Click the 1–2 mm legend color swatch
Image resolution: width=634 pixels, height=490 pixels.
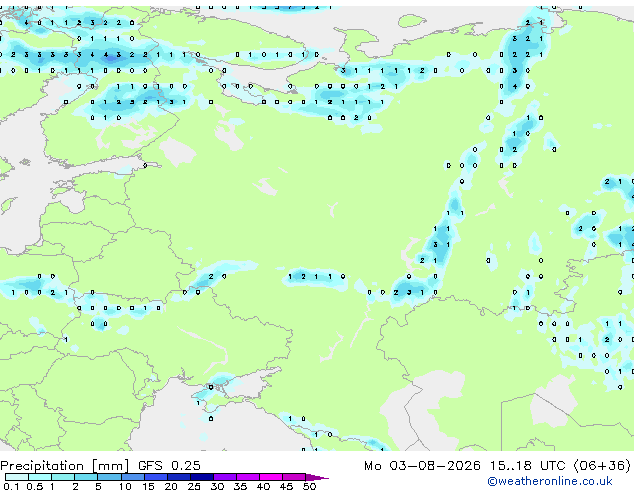point(63,477)
